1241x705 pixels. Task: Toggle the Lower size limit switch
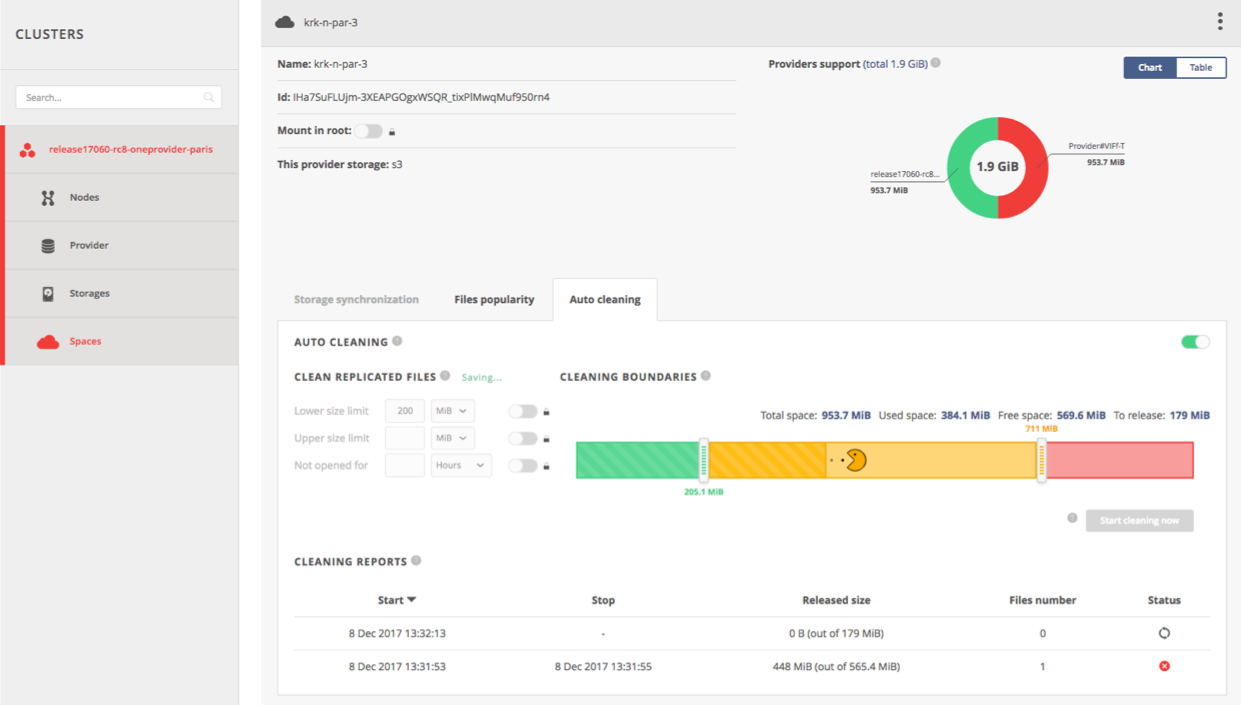522,411
